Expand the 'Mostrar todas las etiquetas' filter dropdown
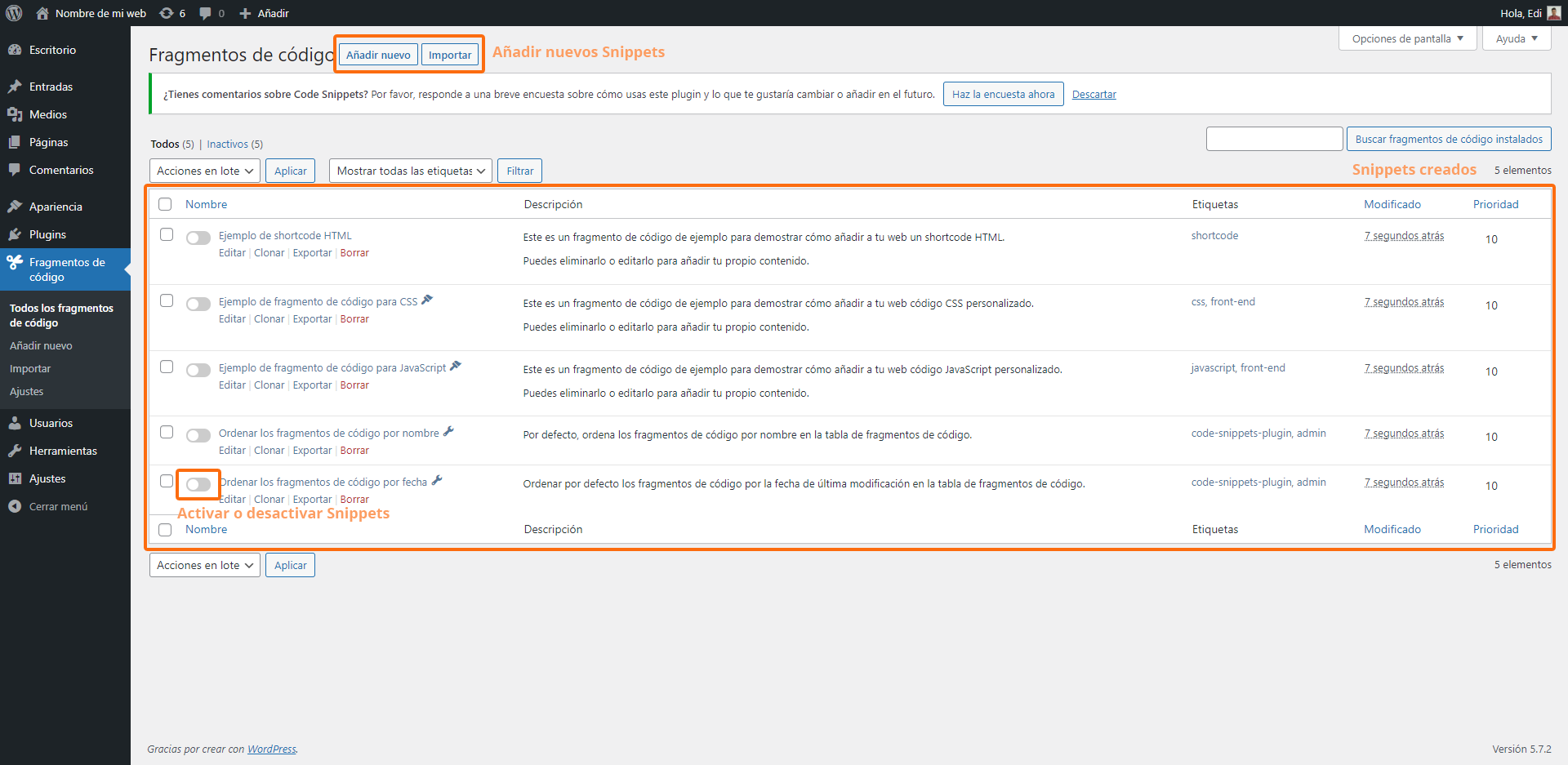Image resolution: width=1568 pixels, height=765 pixels. pyautogui.click(x=410, y=171)
